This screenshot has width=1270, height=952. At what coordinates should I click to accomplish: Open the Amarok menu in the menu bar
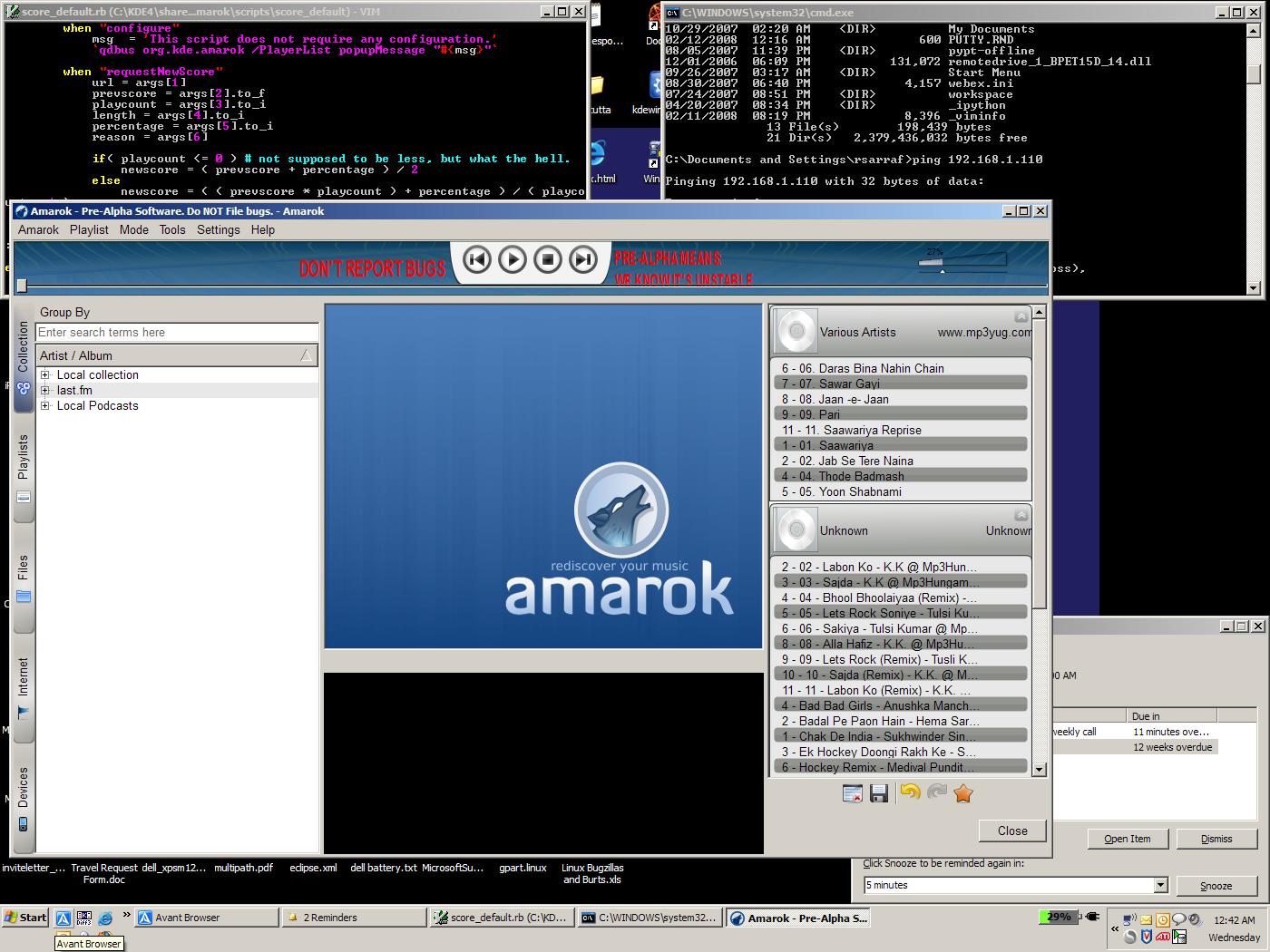tap(38, 229)
